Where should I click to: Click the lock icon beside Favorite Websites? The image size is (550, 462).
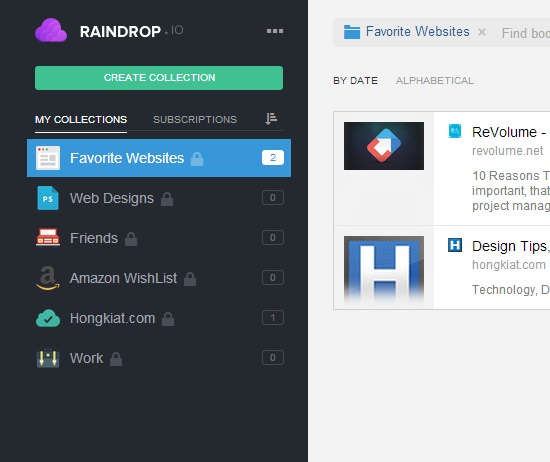click(x=197, y=159)
